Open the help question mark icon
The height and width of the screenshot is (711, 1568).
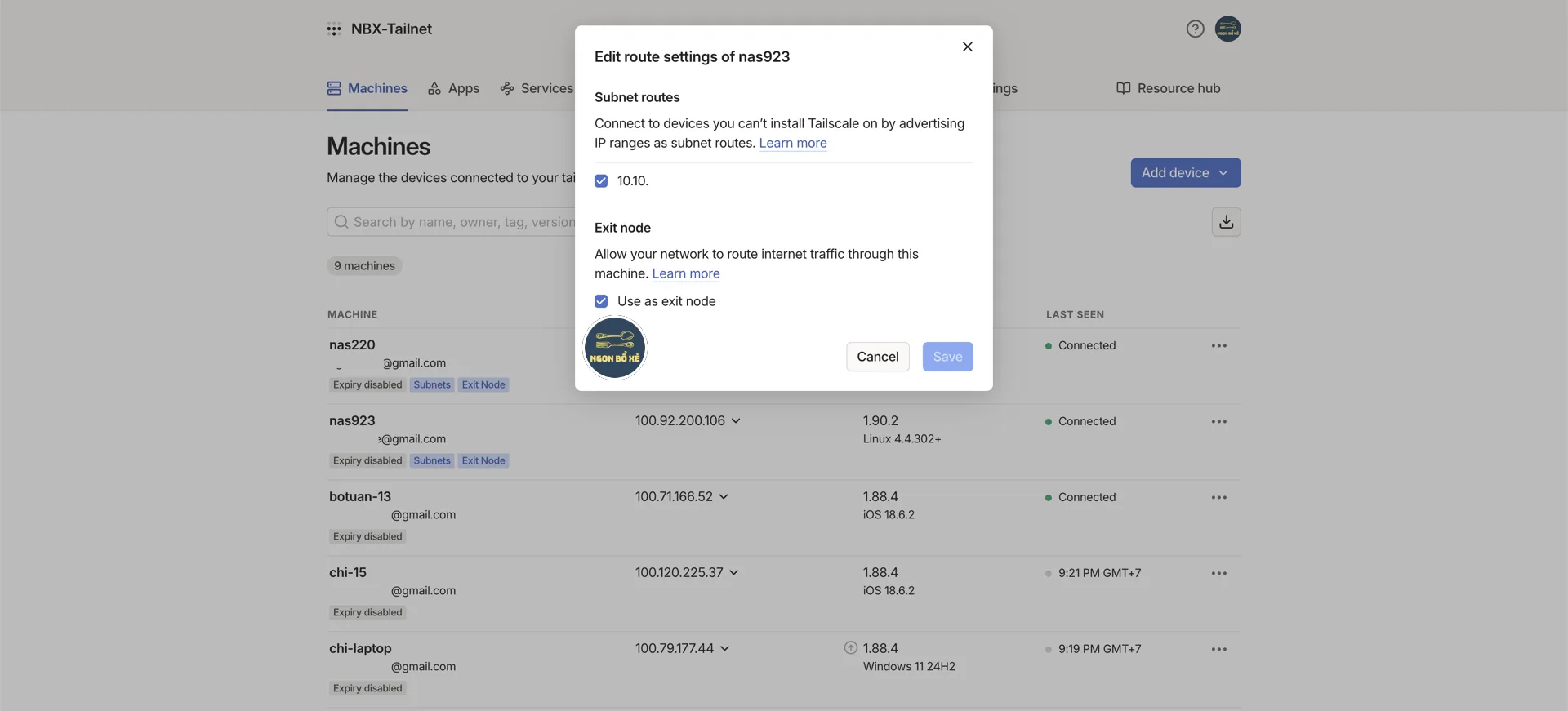point(1195,29)
